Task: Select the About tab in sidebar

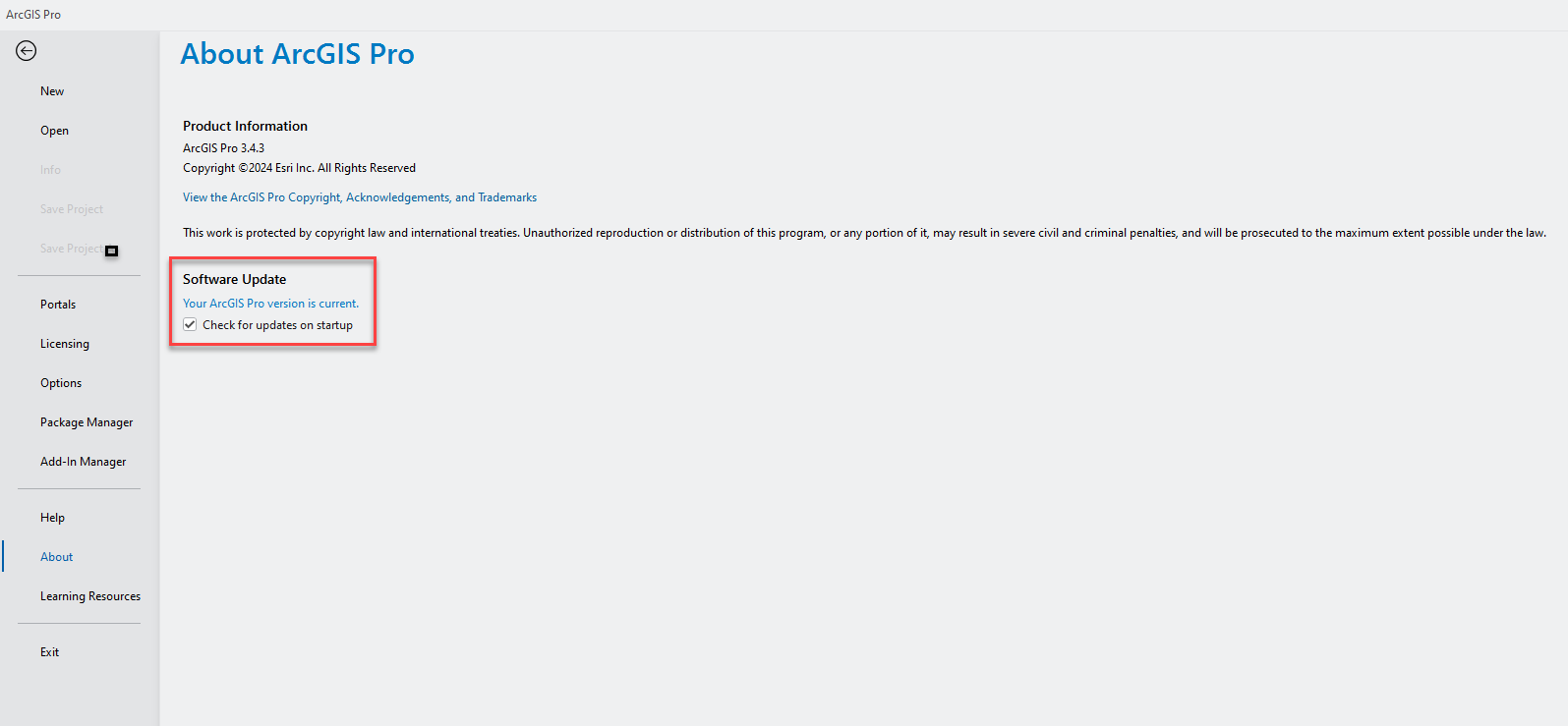Action: pyautogui.click(x=56, y=557)
